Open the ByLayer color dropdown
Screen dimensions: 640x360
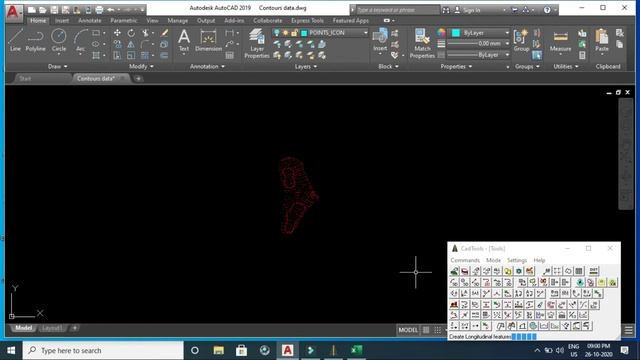tap(507, 33)
